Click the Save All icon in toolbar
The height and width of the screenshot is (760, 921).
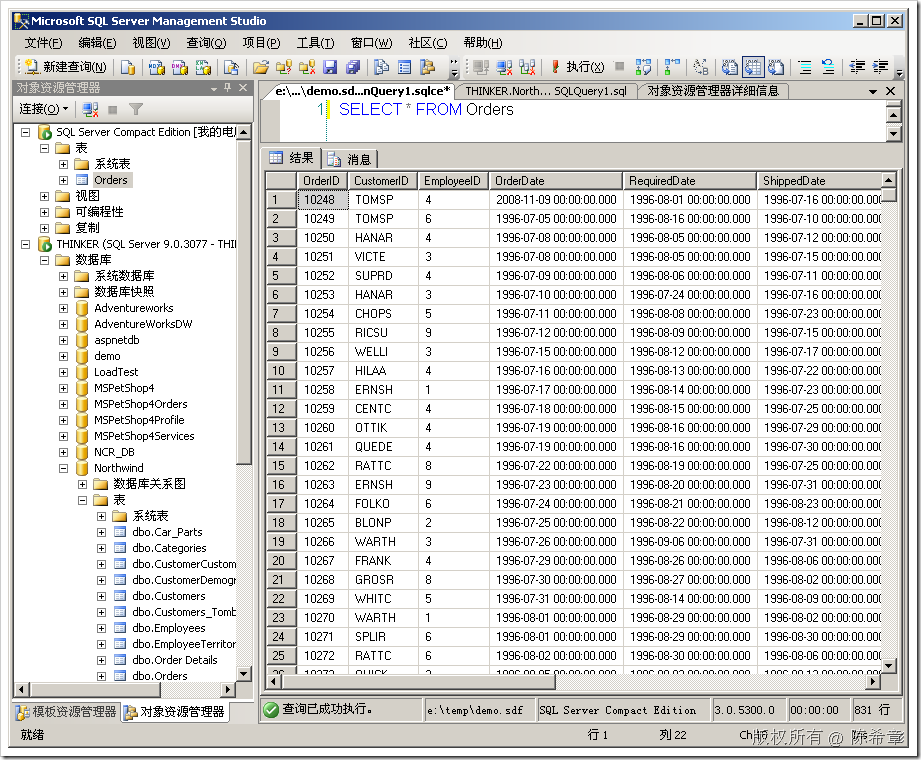(352, 67)
